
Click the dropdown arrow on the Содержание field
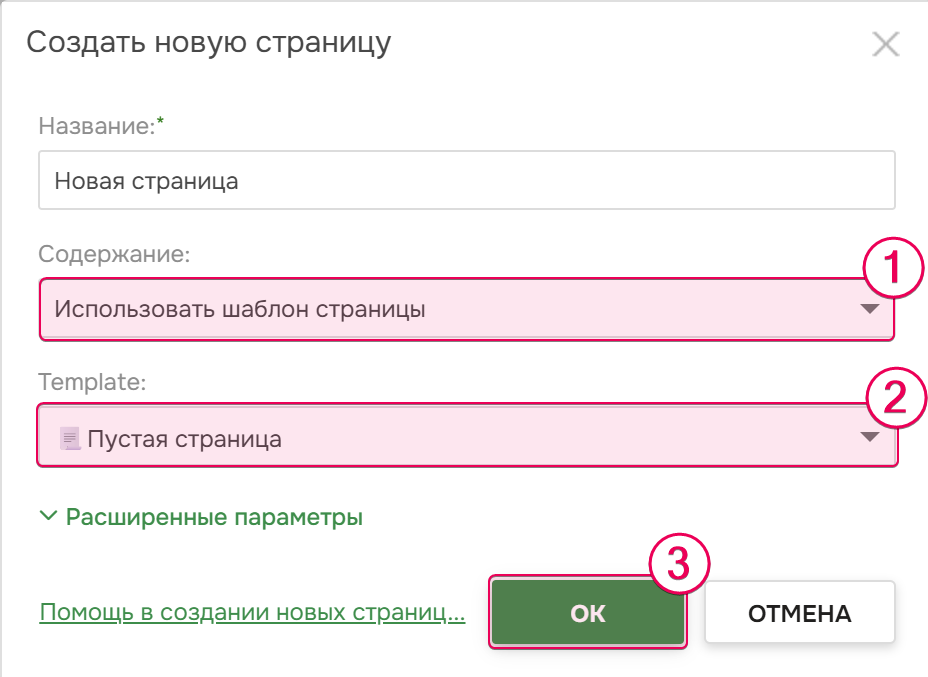coord(869,309)
